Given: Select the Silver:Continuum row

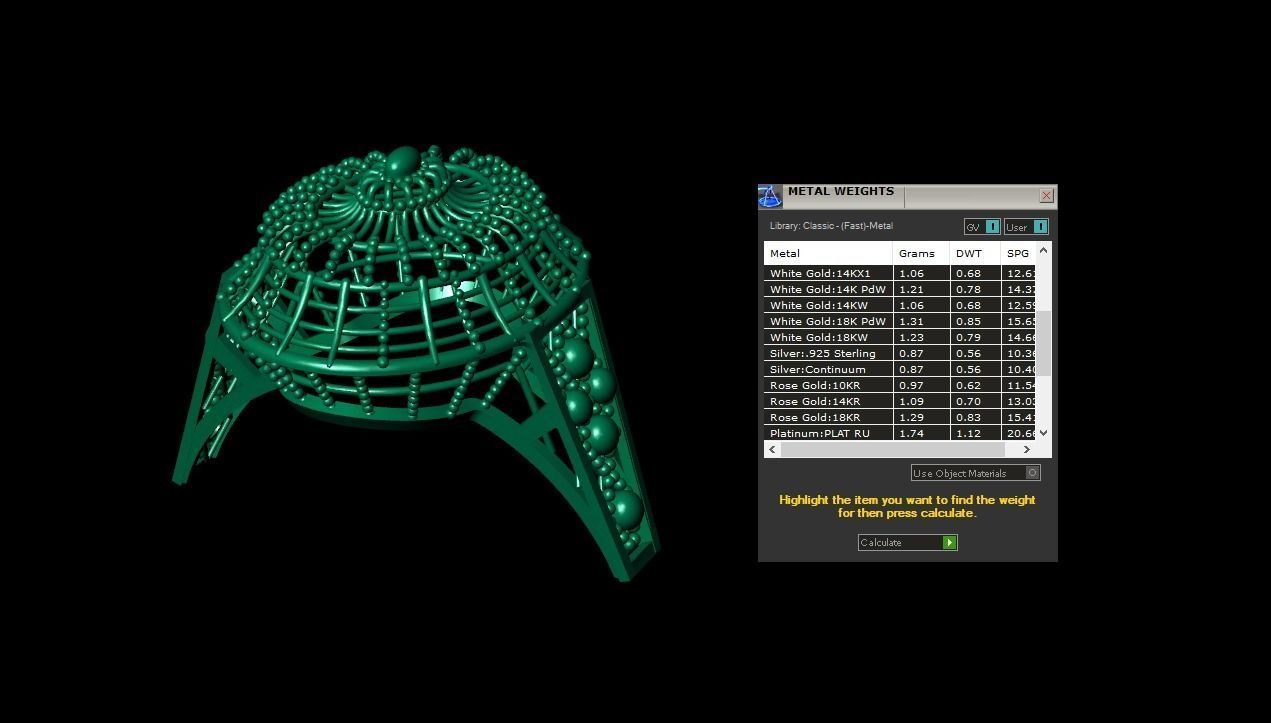Looking at the screenshot, I should pos(900,369).
